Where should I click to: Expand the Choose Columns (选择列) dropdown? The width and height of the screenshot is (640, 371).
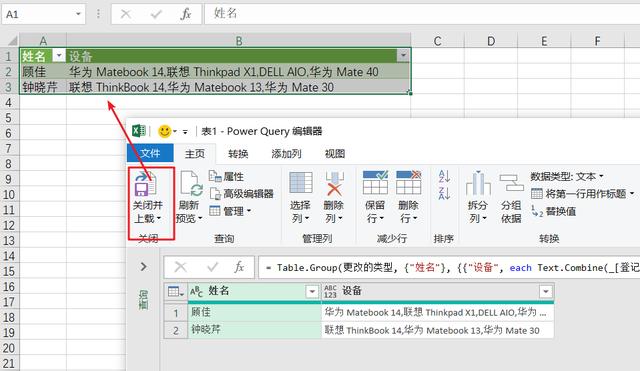point(307,219)
